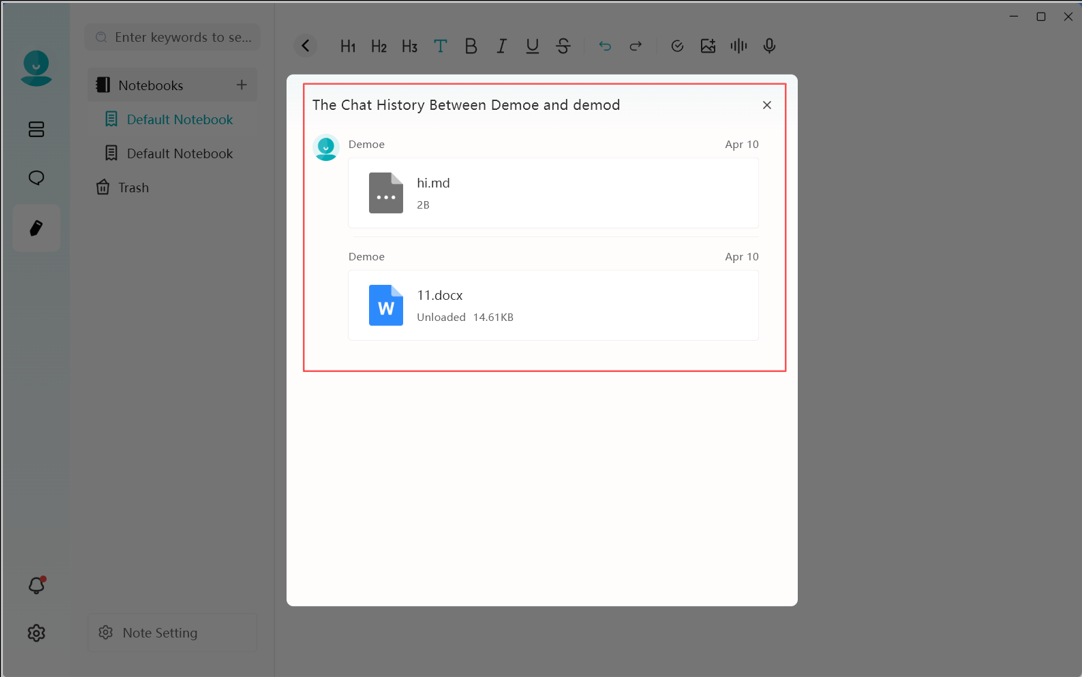This screenshot has height=677, width=1082.
Task: Minimize the application window
Action: pyautogui.click(x=1014, y=17)
